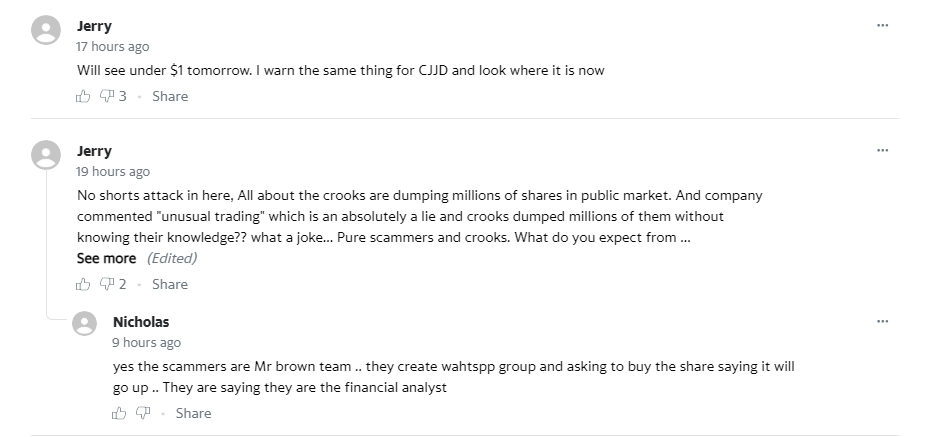Dislike Nicholas's reply comment
Image resolution: width=927 pixels, height=437 pixels.
click(142, 413)
